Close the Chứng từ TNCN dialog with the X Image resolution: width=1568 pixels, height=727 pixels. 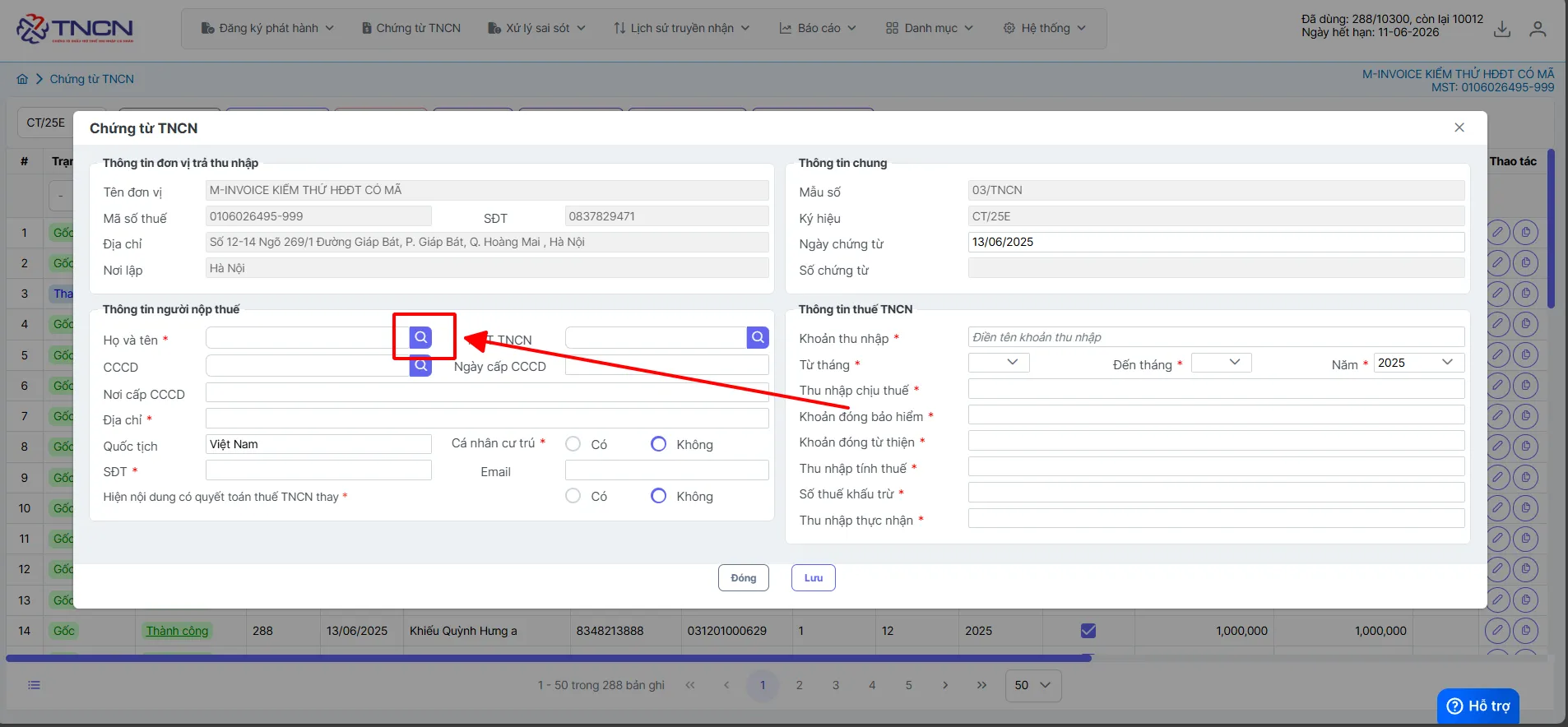pyautogui.click(x=1459, y=127)
